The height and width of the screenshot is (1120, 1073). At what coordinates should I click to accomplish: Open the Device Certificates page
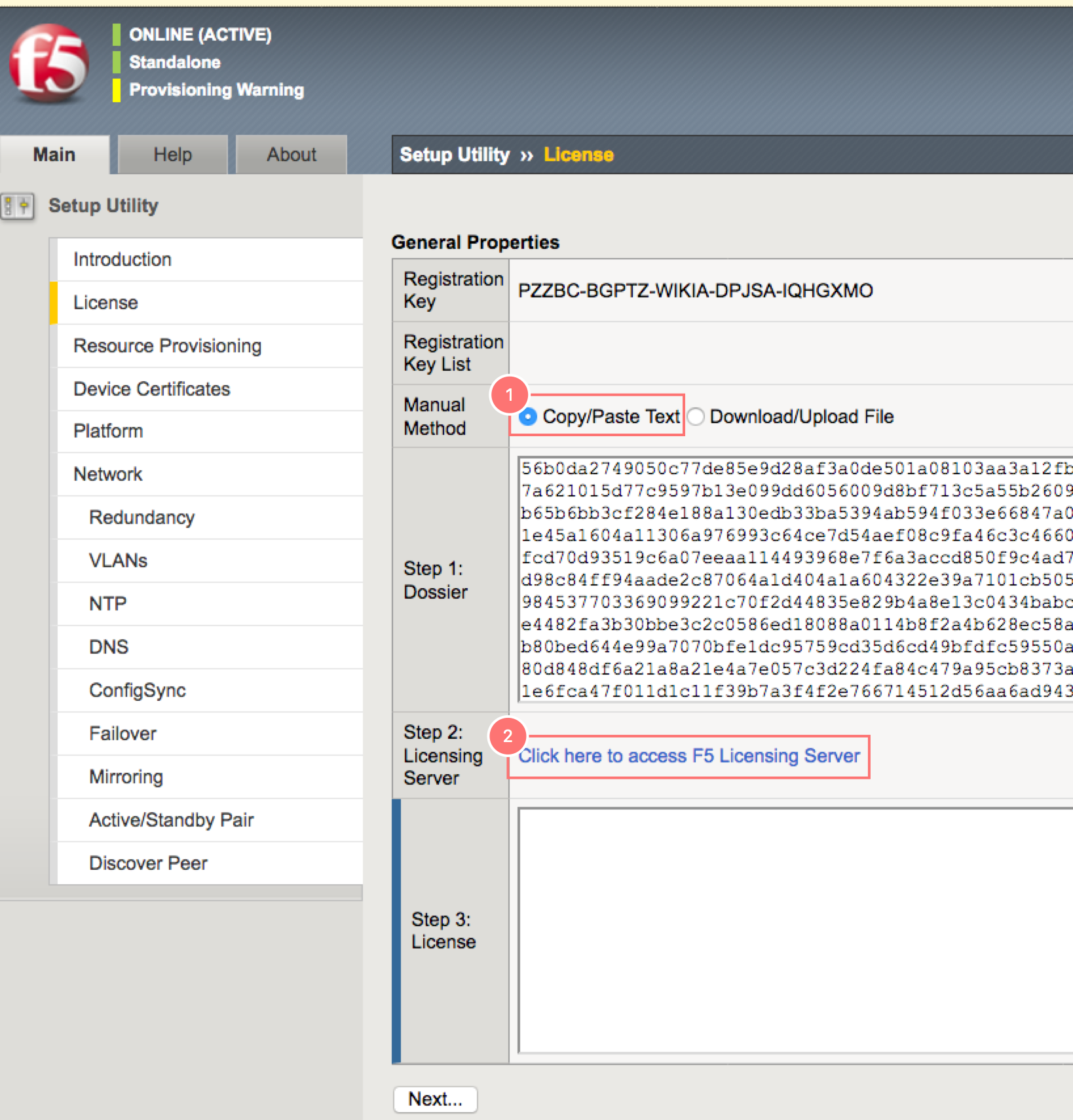[x=151, y=388]
